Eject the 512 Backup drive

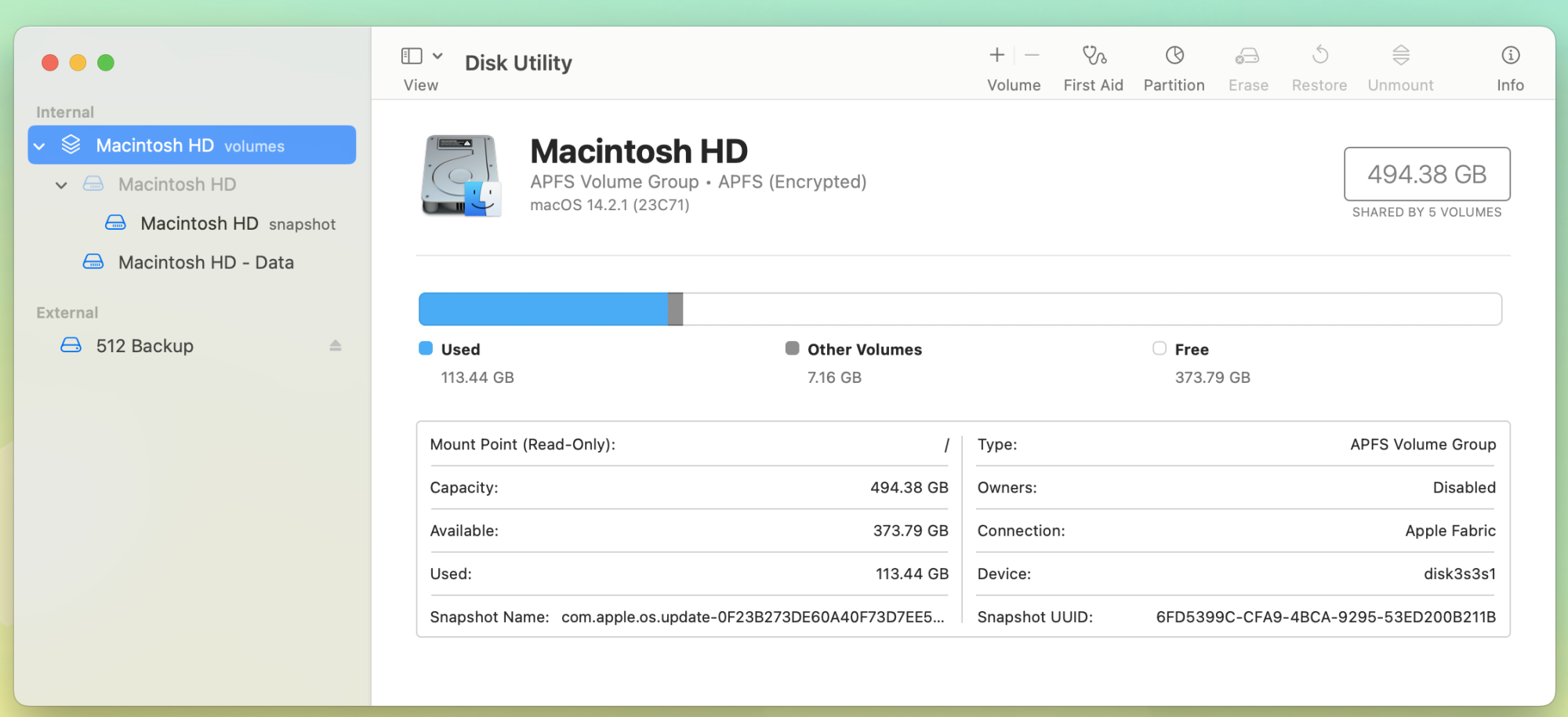336,345
